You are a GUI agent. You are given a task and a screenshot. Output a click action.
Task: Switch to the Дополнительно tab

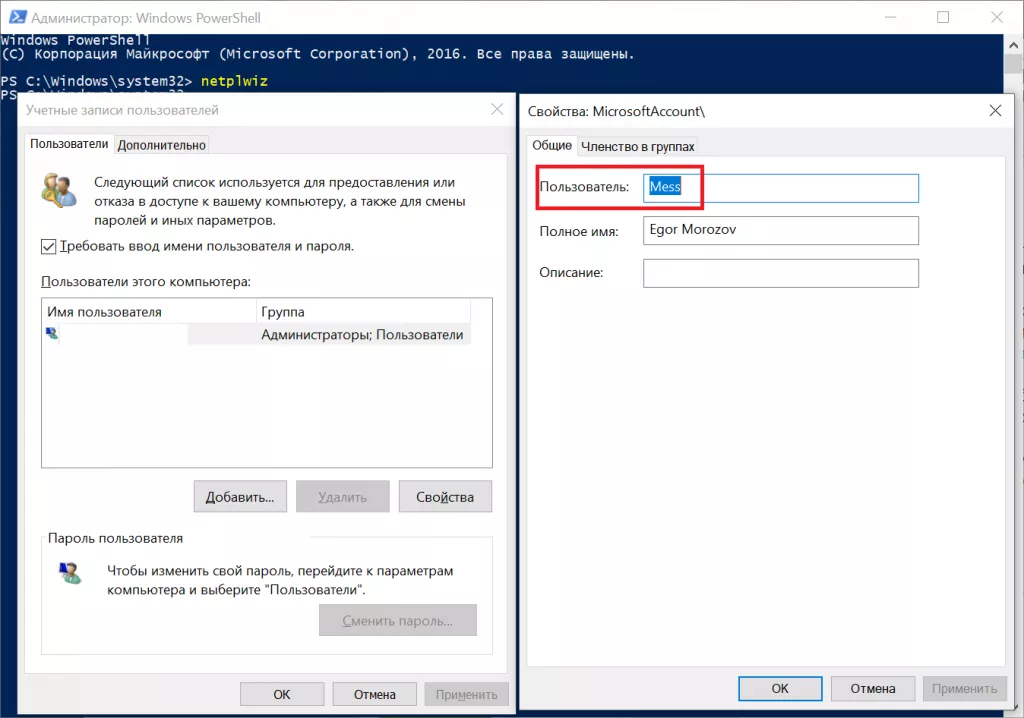(162, 145)
